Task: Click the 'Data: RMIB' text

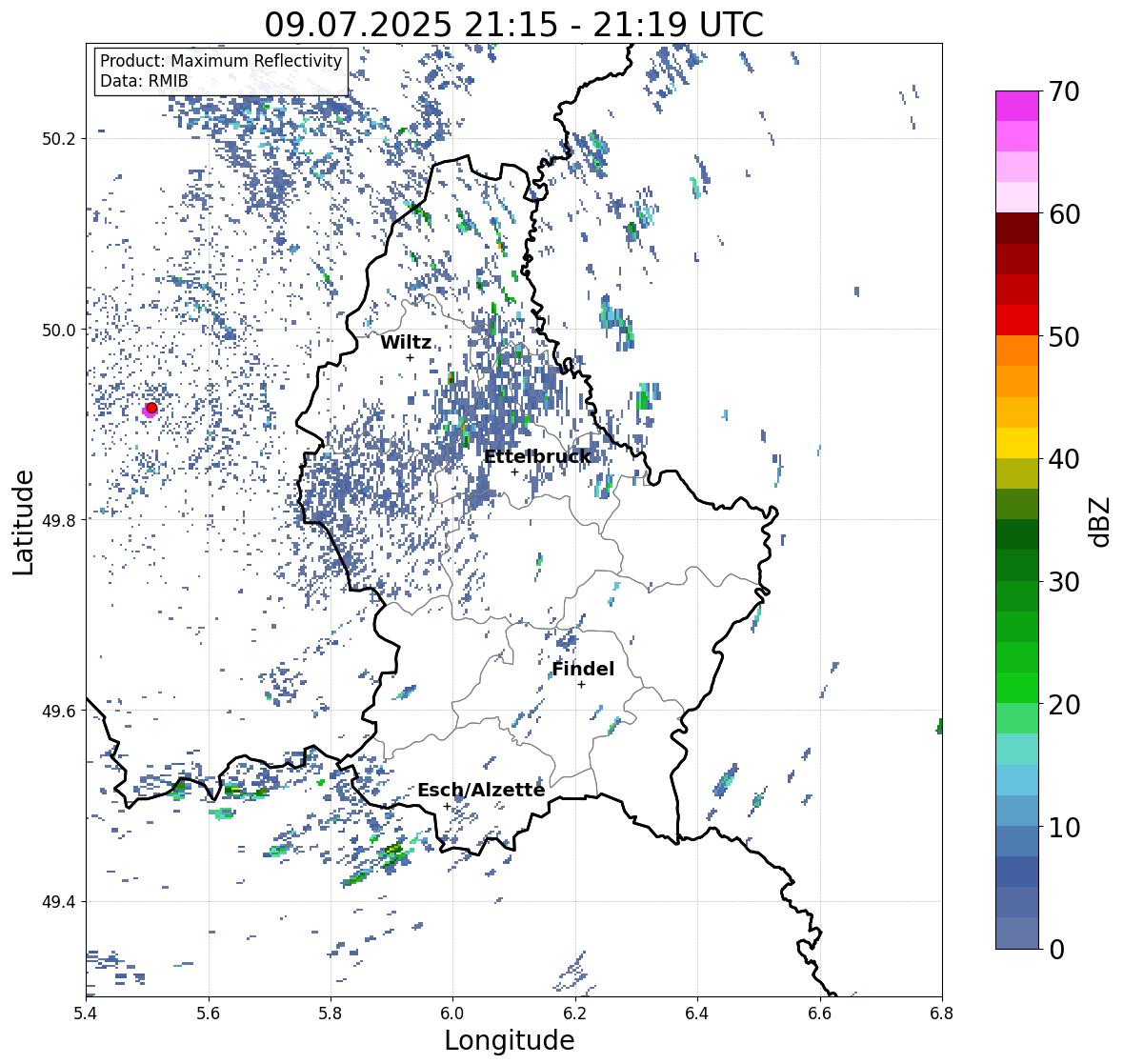Action: click(144, 81)
